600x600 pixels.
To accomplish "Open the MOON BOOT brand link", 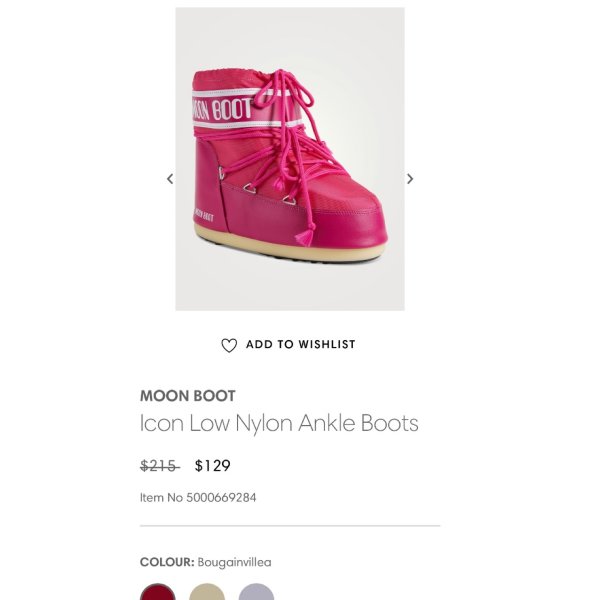I will click(x=188, y=396).
